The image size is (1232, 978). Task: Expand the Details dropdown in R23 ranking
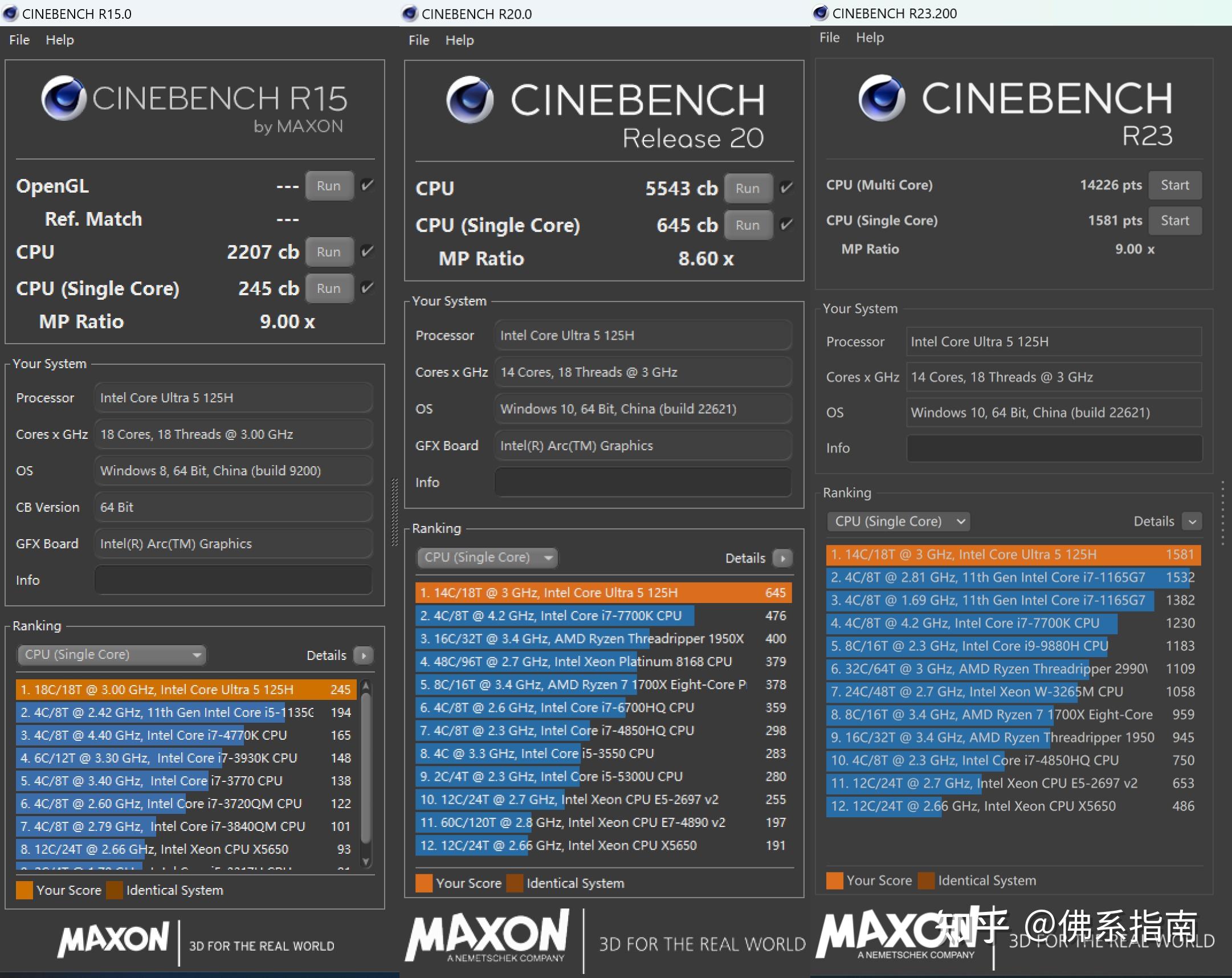[1192, 521]
